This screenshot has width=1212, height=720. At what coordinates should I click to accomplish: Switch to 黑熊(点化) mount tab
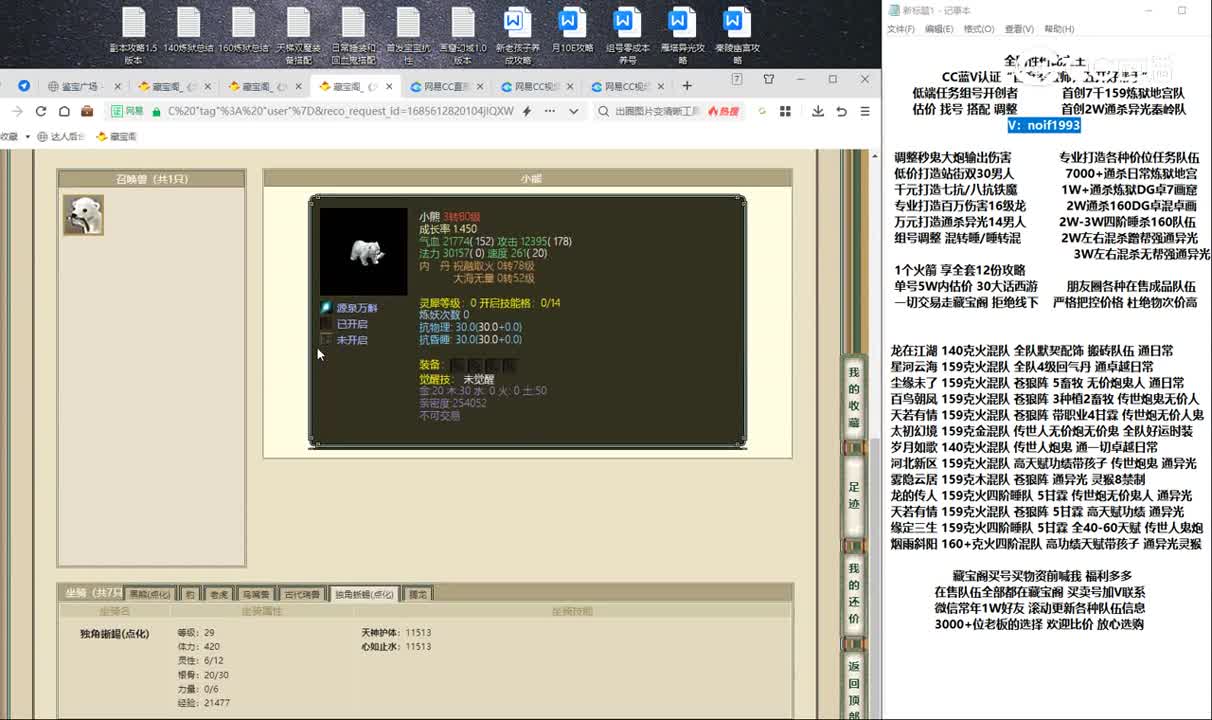click(x=150, y=594)
